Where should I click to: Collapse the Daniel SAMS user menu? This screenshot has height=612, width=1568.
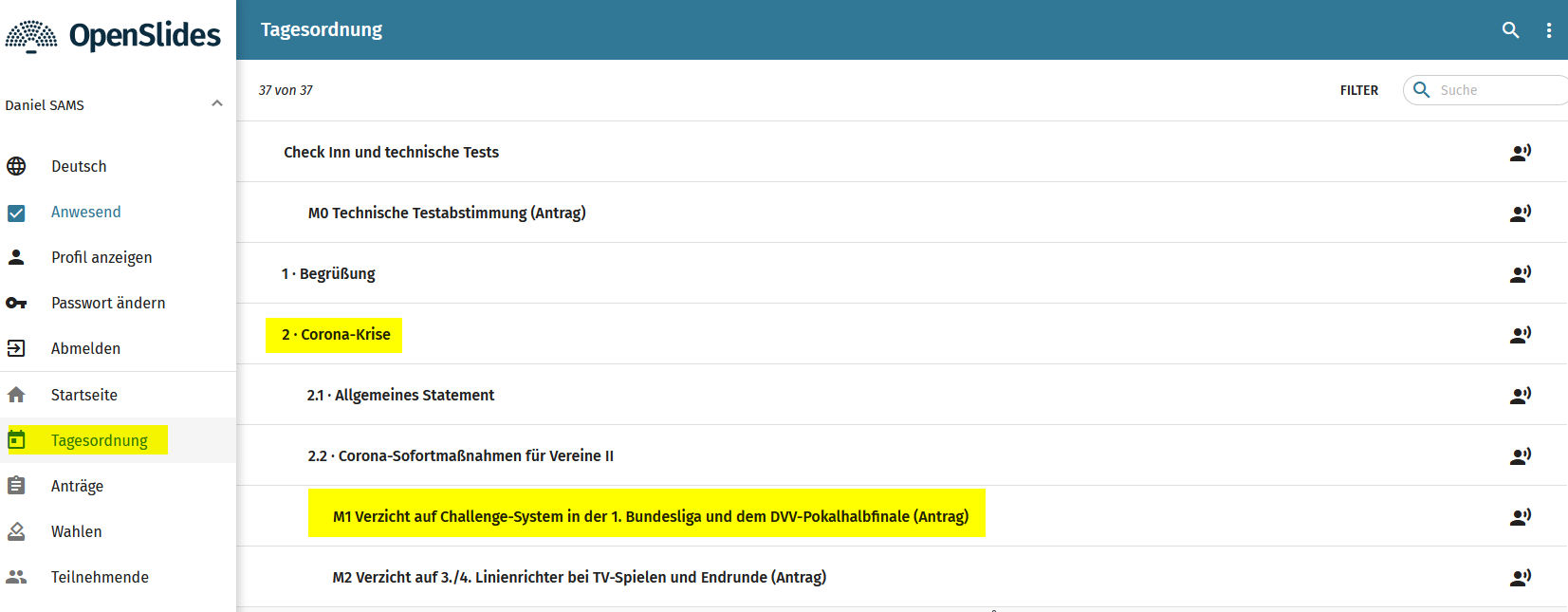tap(216, 104)
